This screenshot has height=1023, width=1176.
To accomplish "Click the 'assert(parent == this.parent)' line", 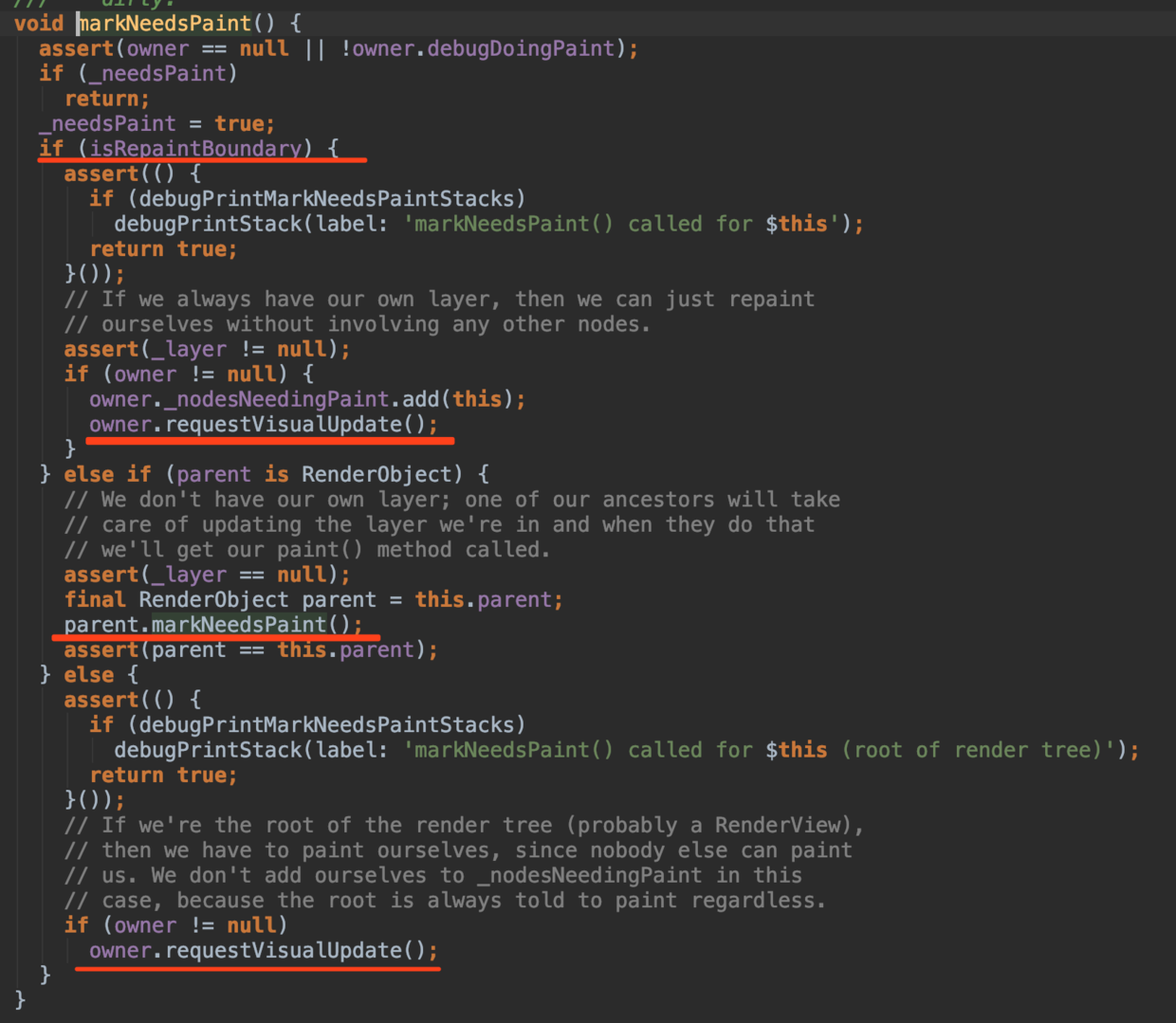I will [x=250, y=650].
